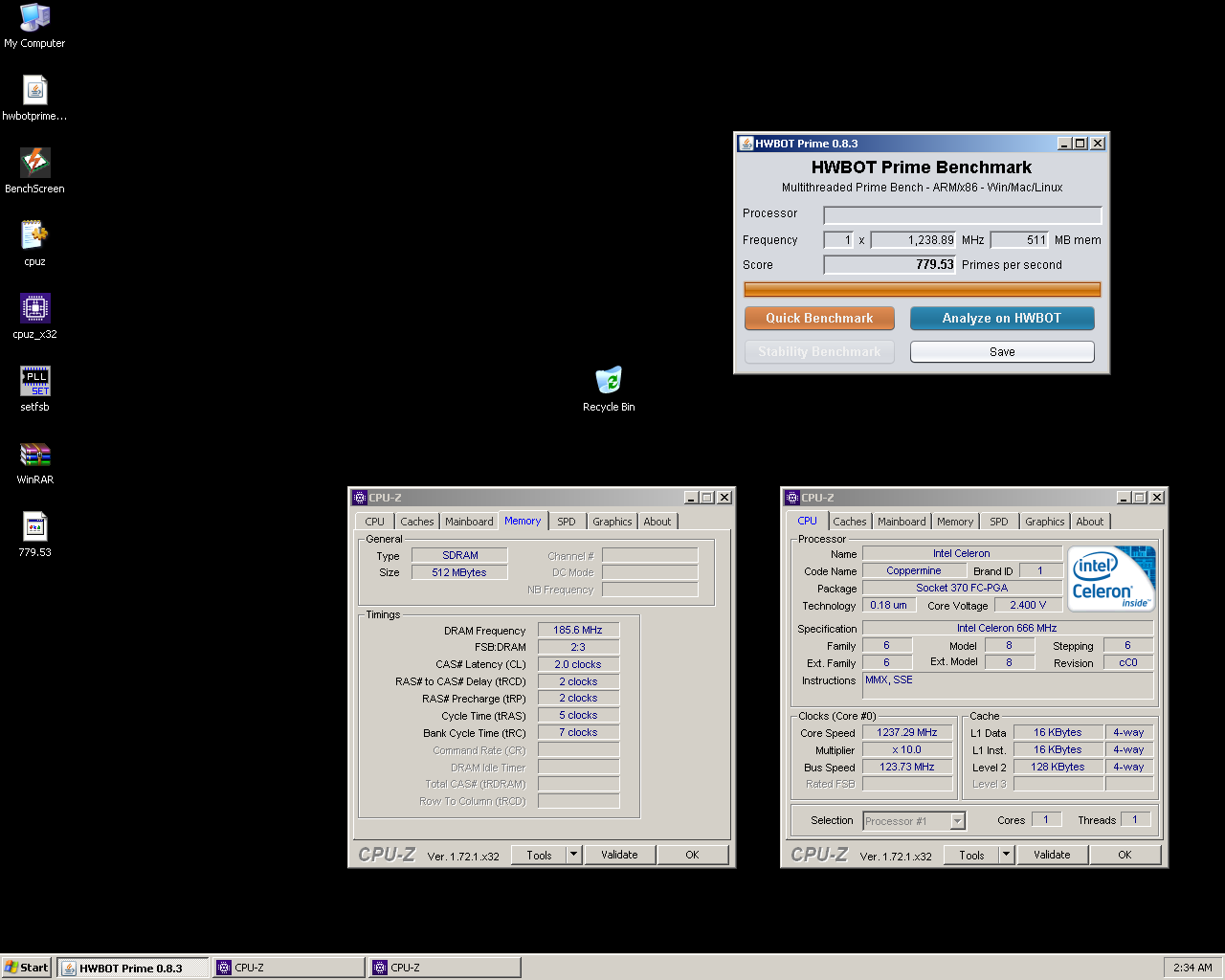Image resolution: width=1225 pixels, height=980 pixels.
Task: Click the Code Name value Coppermine
Action: click(914, 570)
